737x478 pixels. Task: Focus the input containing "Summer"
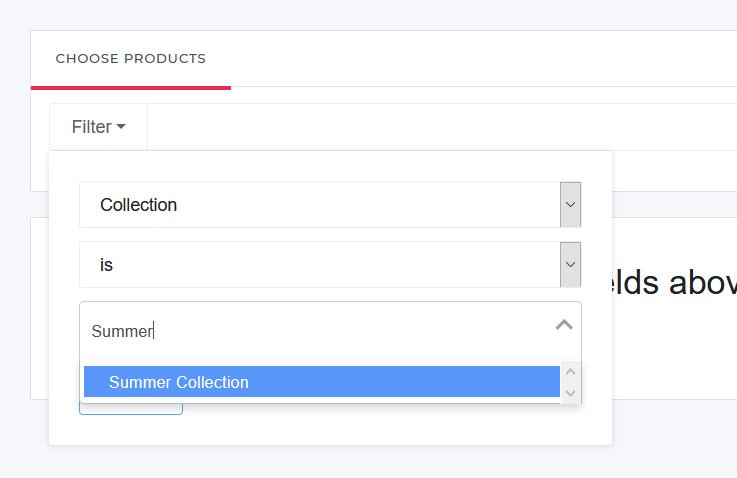pos(320,331)
